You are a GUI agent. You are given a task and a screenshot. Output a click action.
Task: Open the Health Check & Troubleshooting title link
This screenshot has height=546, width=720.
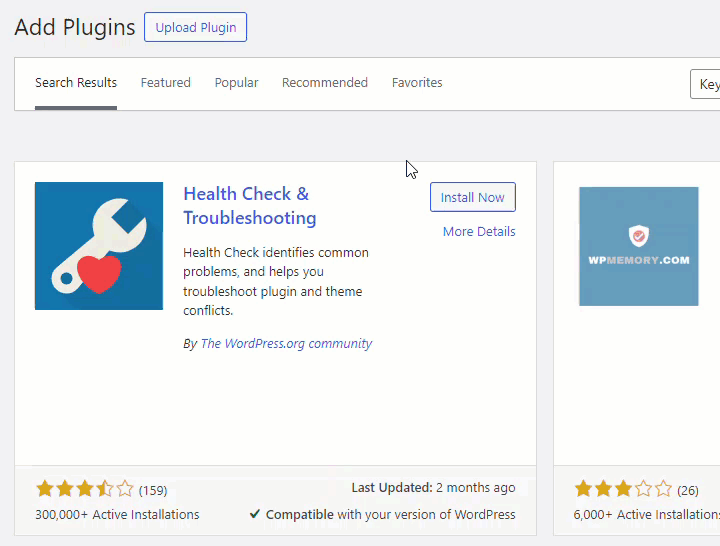coord(249,206)
